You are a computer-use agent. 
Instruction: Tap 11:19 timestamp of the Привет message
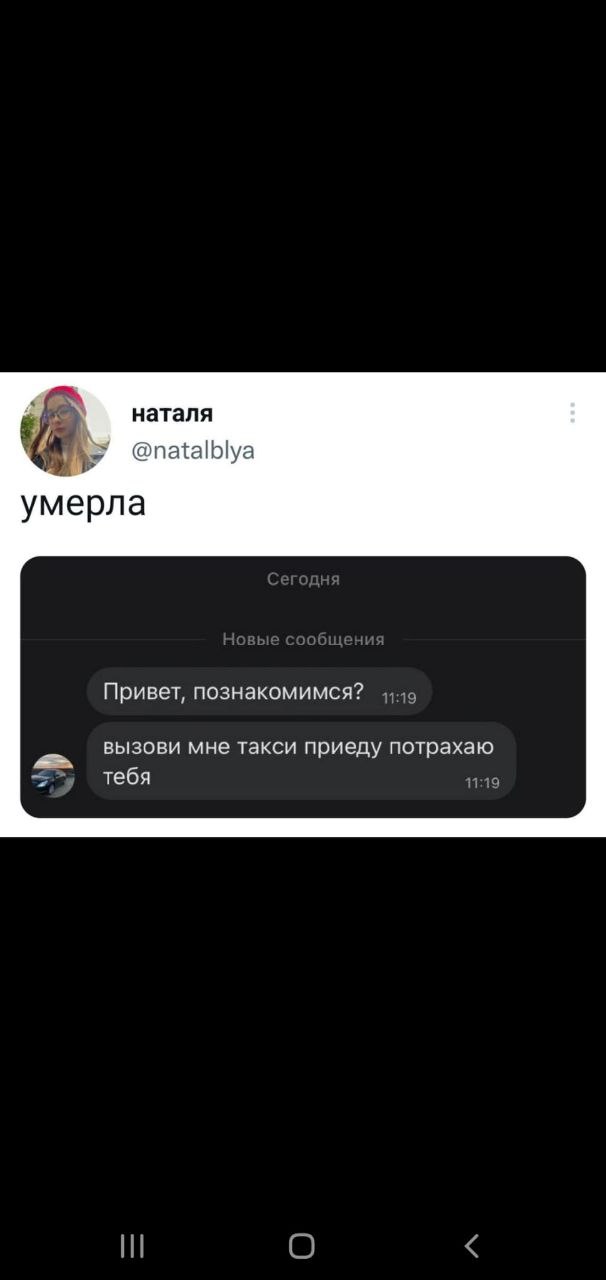399,698
